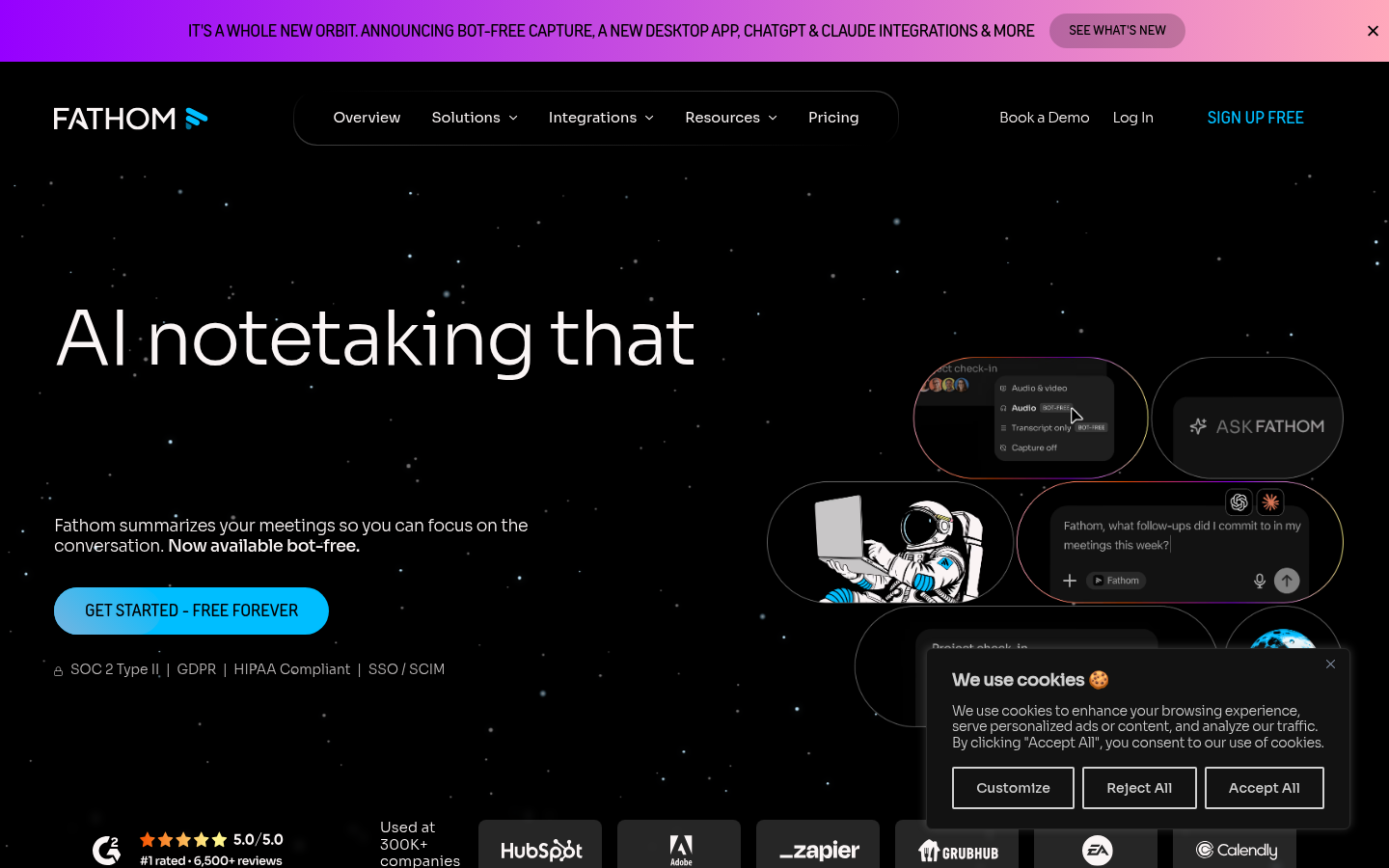
Task: Expand the Solutions dropdown menu
Action: click(475, 118)
